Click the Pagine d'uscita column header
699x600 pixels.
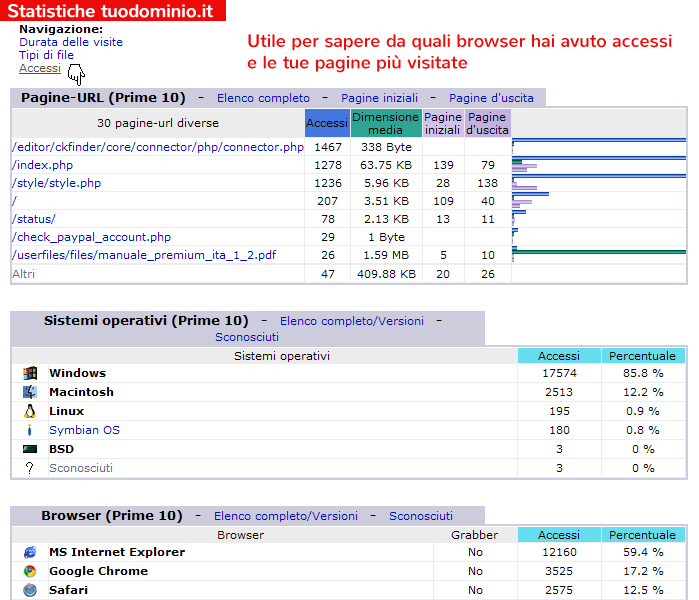(x=487, y=123)
